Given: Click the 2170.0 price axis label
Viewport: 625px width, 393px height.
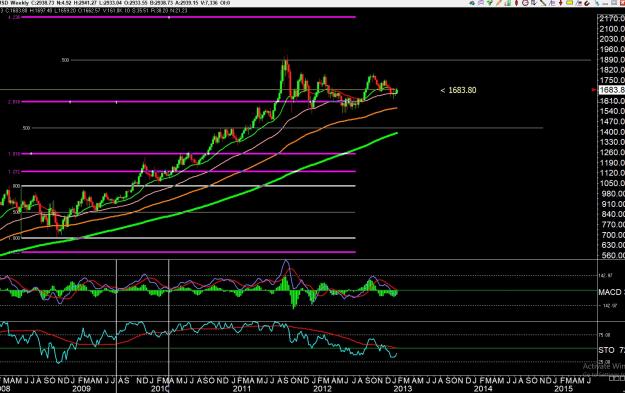Looking at the screenshot, I should pyautogui.click(x=612, y=18).
